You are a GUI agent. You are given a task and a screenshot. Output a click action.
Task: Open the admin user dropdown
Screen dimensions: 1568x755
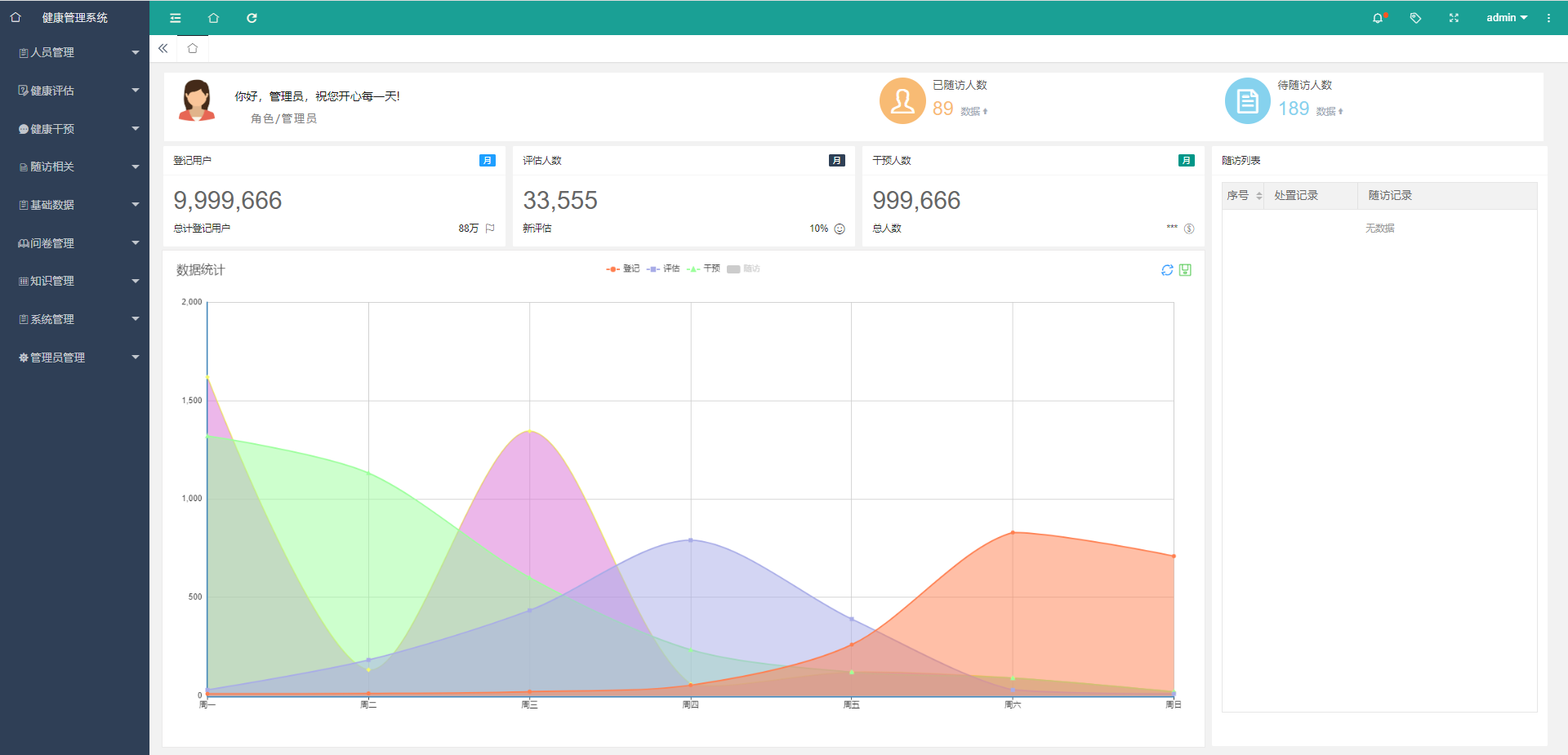[x=1506, y=18]
